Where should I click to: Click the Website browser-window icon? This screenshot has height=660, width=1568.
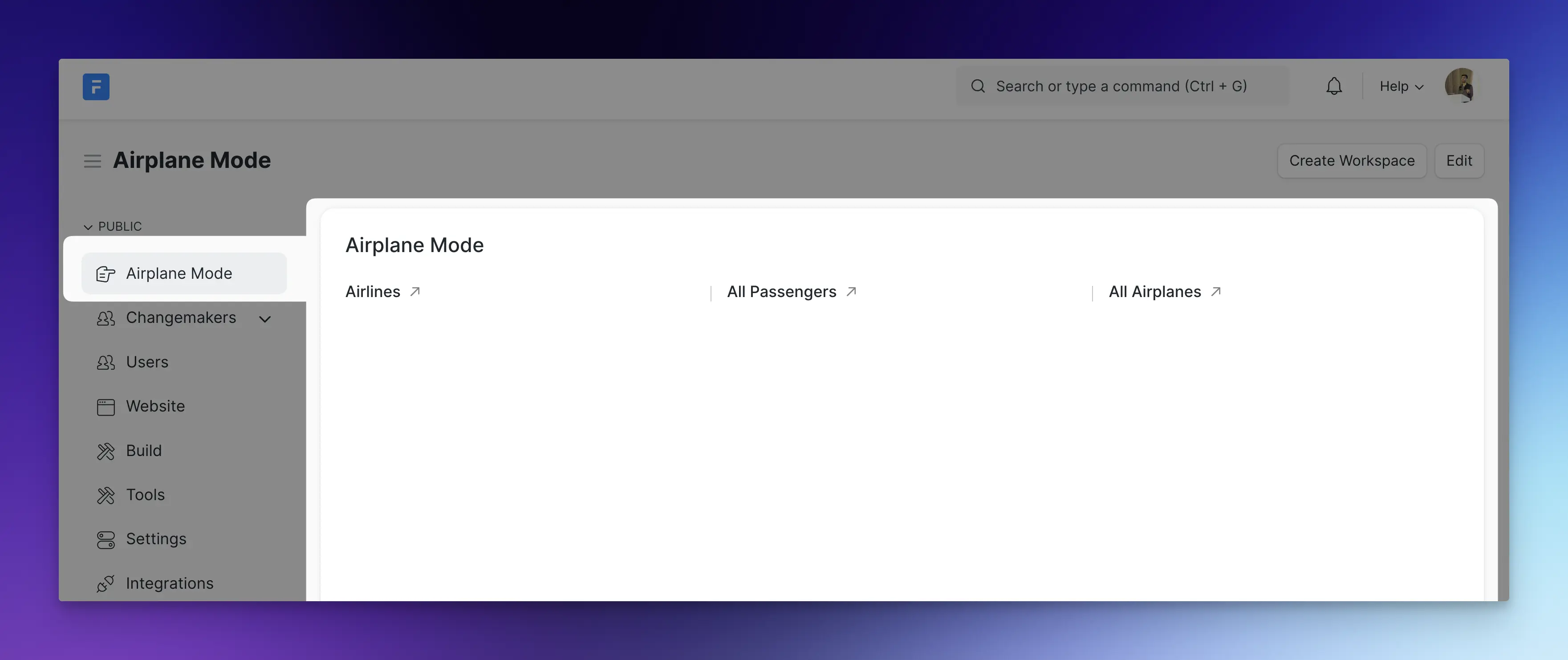click(x=106, y=407)
